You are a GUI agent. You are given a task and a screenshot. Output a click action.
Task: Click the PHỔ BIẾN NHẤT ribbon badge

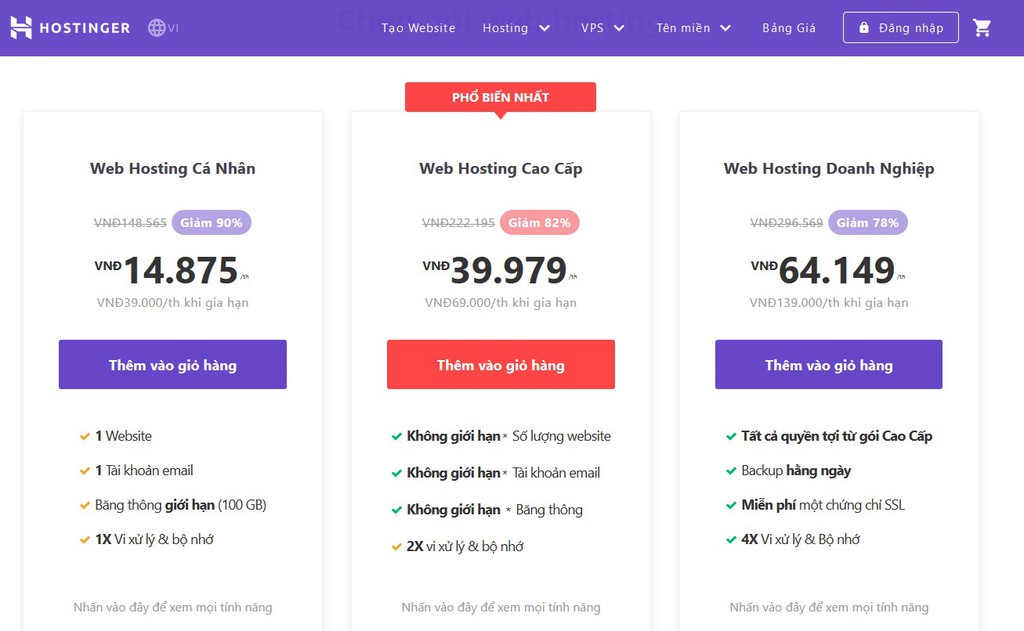(500, 97)
